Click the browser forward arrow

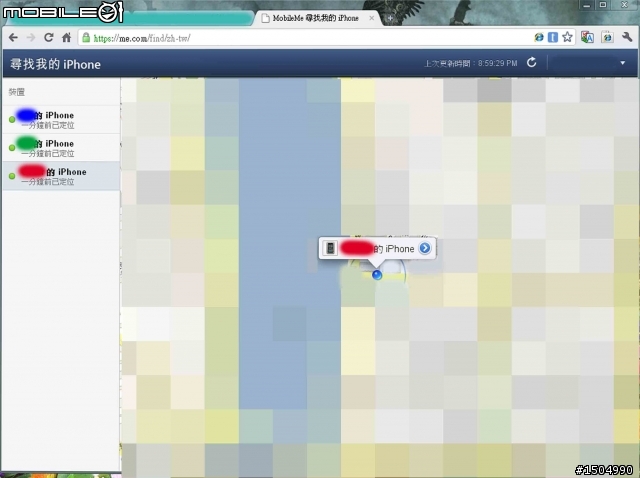click(31, 38)
